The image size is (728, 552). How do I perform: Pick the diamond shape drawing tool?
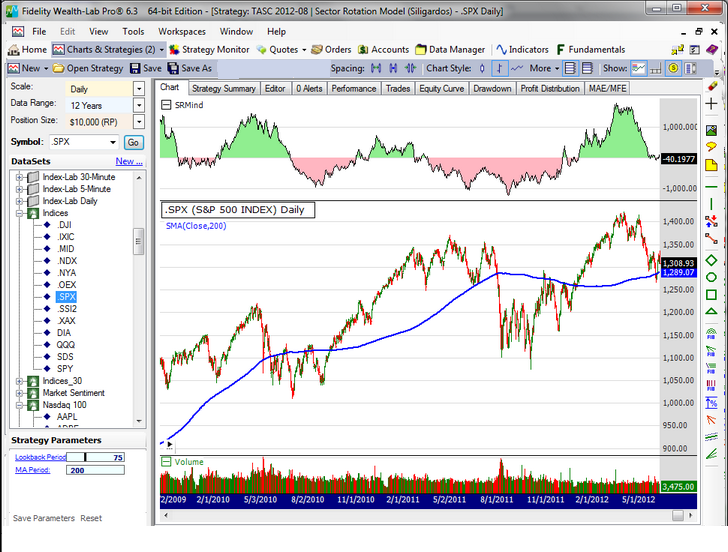point(711,259)
